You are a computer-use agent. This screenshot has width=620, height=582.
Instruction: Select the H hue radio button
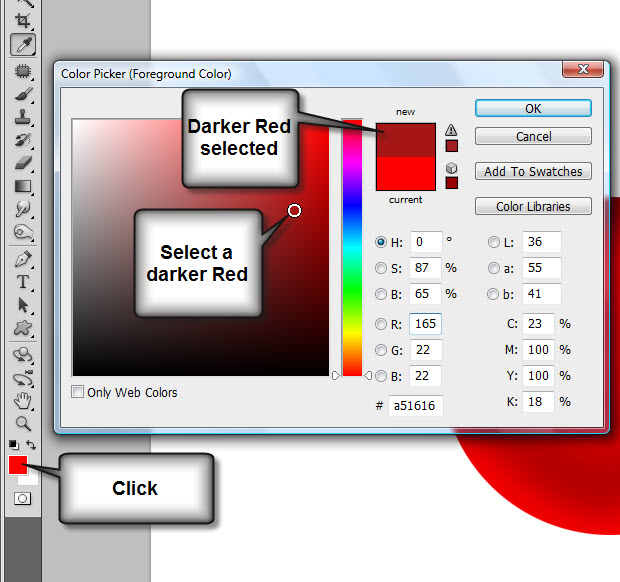coord(381,242)
